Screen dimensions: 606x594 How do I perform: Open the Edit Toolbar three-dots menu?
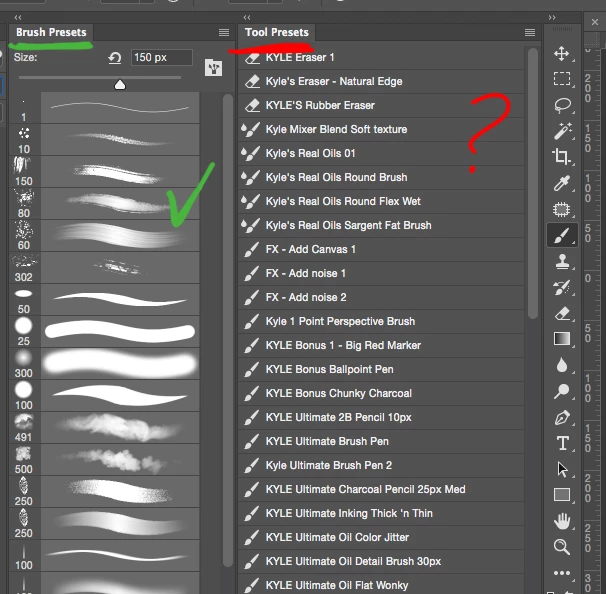[562, 573]
